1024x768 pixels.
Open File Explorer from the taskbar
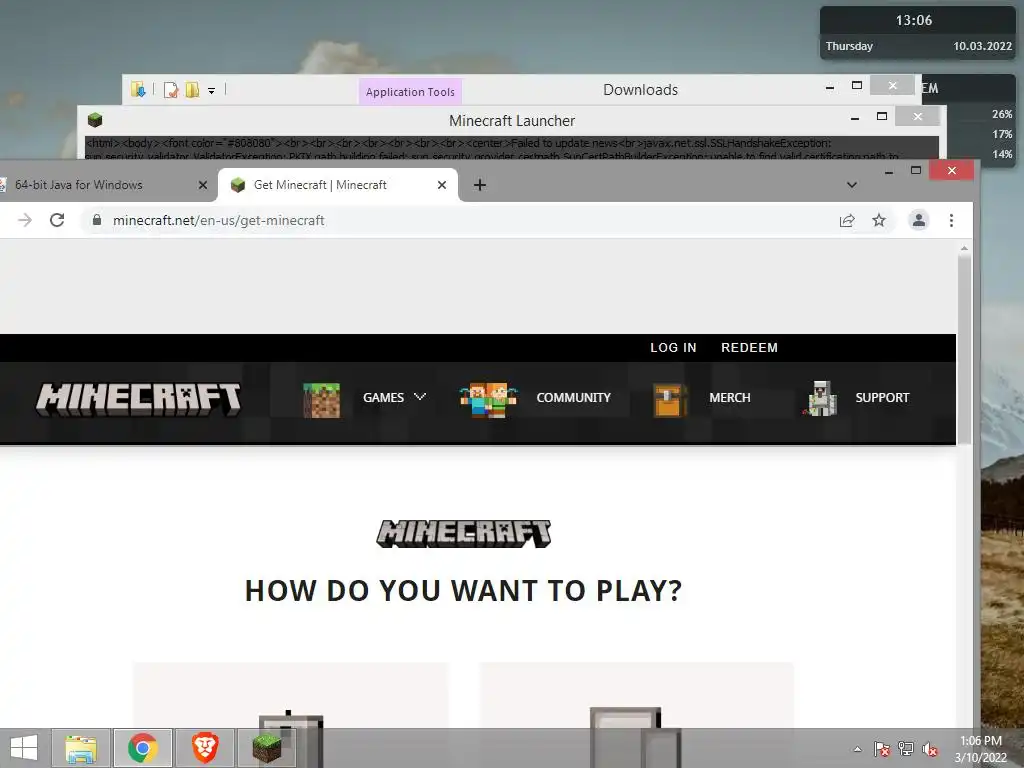click(81, 748)
